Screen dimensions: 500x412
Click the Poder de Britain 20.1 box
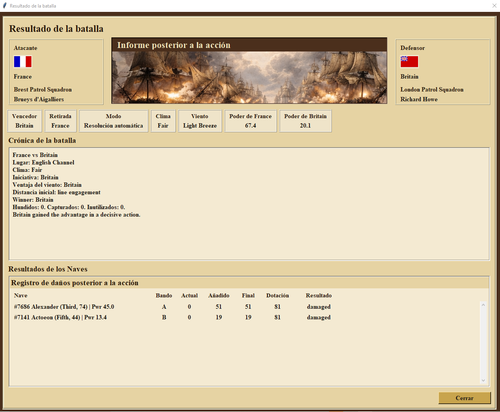coord(305,121)
